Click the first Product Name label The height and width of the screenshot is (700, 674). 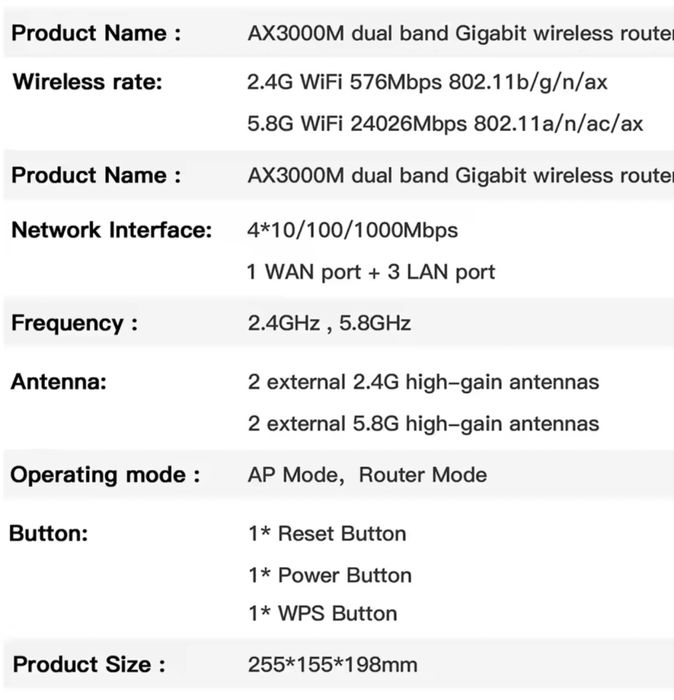coord(96,33)
